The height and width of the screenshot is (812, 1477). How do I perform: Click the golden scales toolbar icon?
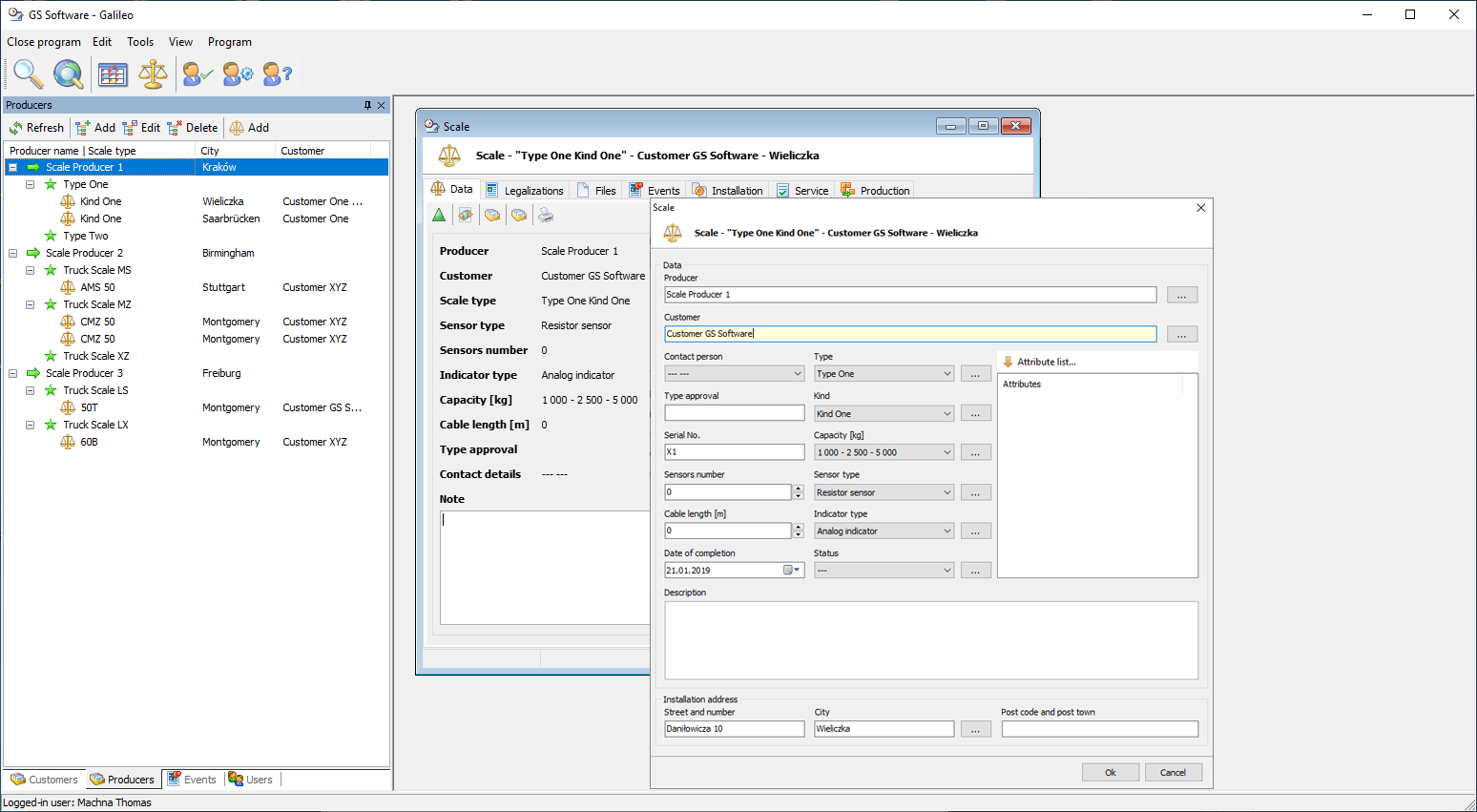153,73
